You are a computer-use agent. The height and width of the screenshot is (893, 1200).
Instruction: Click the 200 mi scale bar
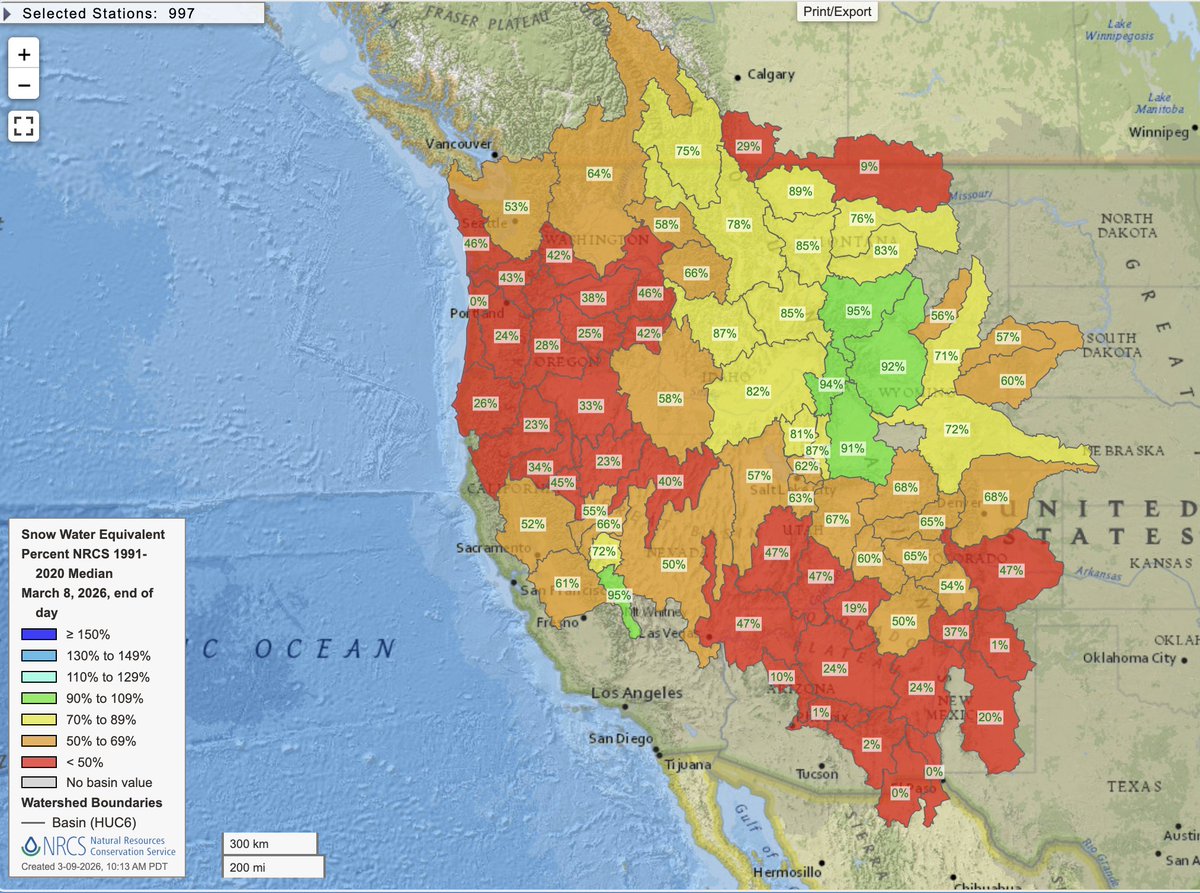coord(274,868)
